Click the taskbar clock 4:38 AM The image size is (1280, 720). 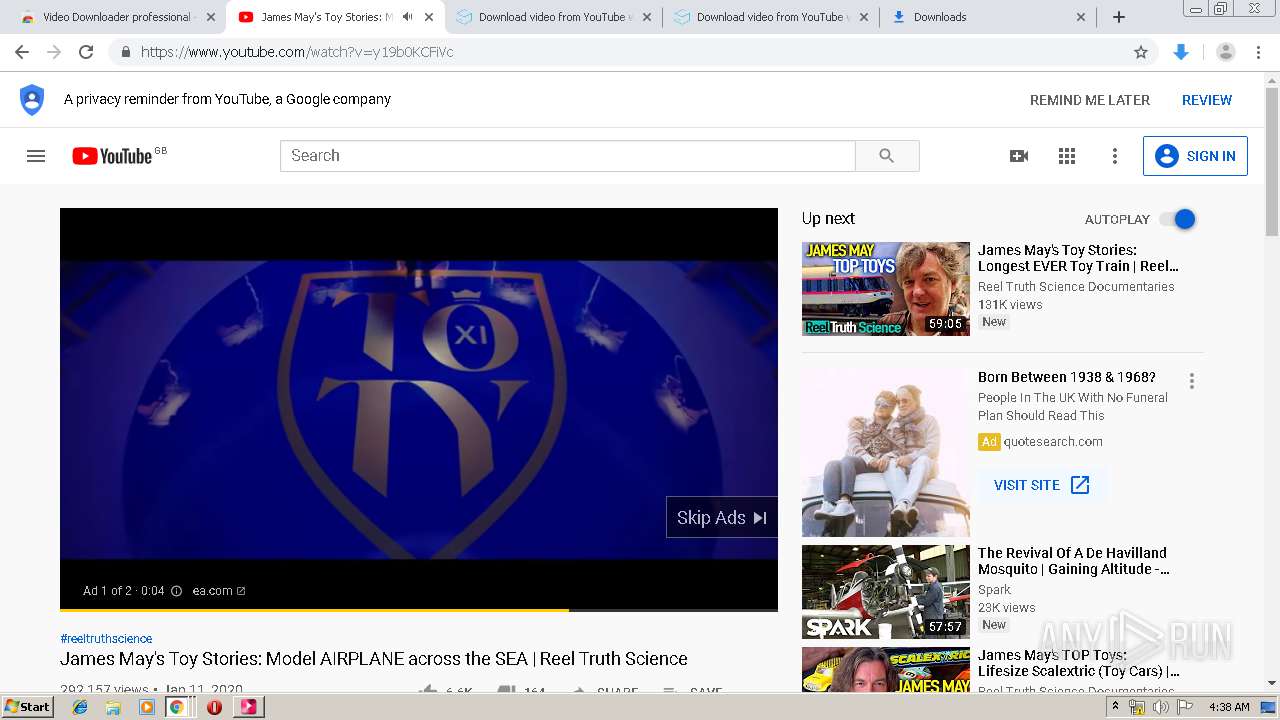tap(1229, 707)
